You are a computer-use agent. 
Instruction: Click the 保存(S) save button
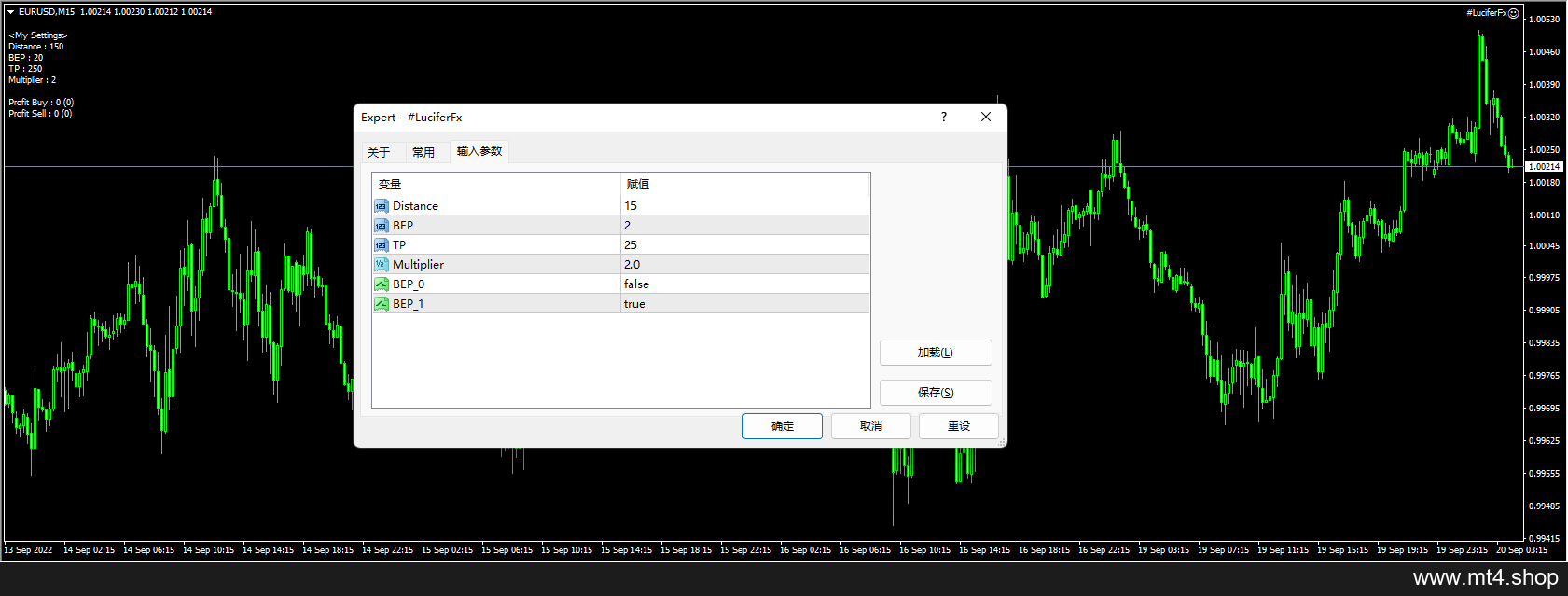(x=936, y=393)
